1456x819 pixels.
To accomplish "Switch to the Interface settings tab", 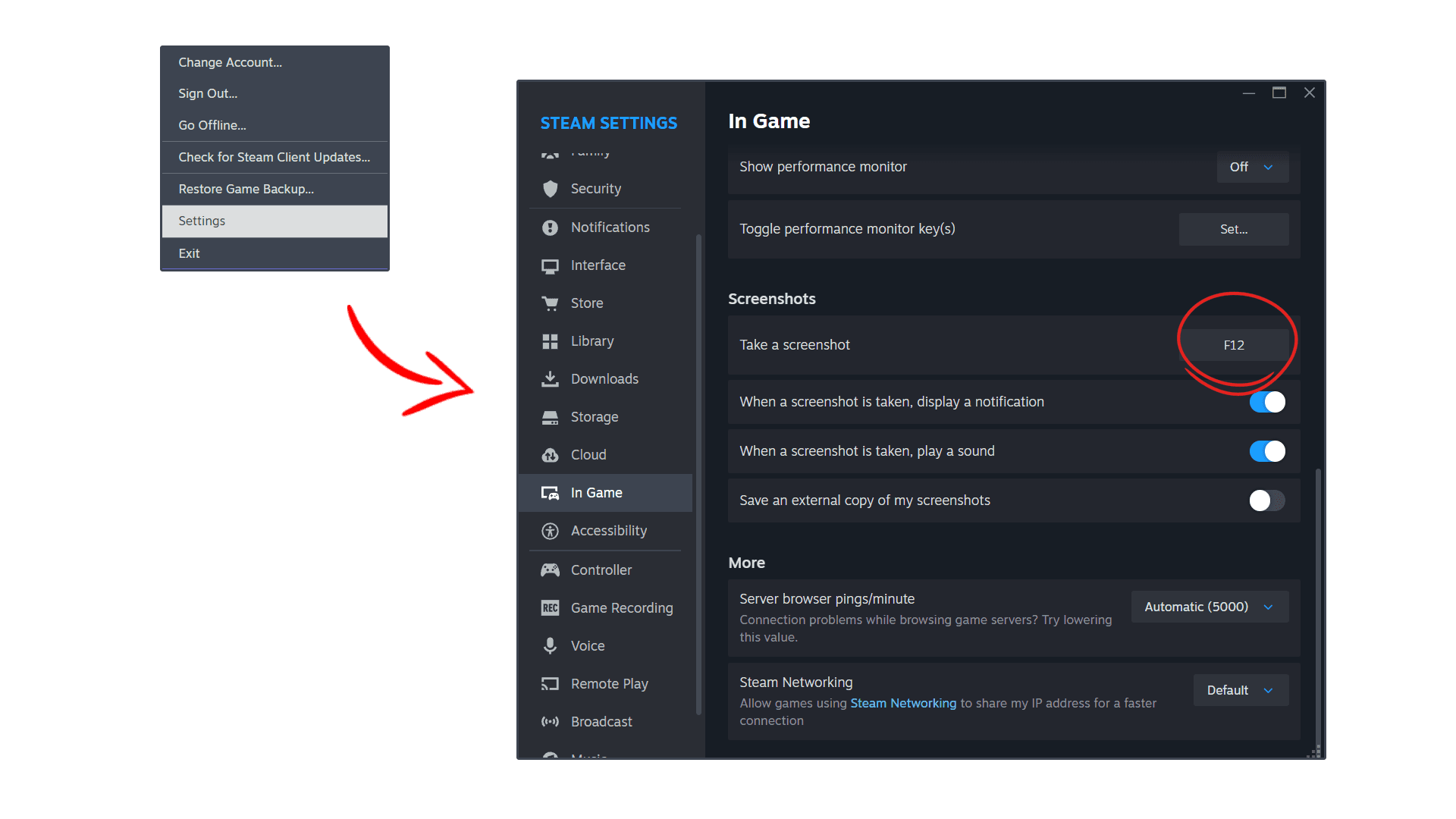I will point(605,265).
